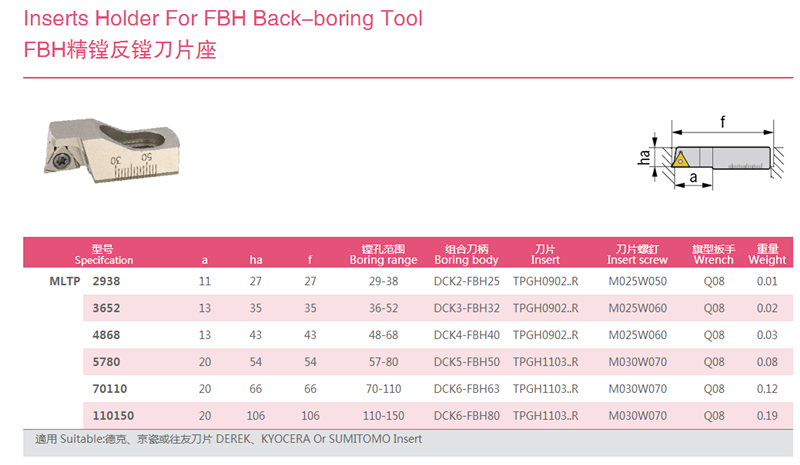Click boring body DCK4-FBH40

[x=466, y=335]
